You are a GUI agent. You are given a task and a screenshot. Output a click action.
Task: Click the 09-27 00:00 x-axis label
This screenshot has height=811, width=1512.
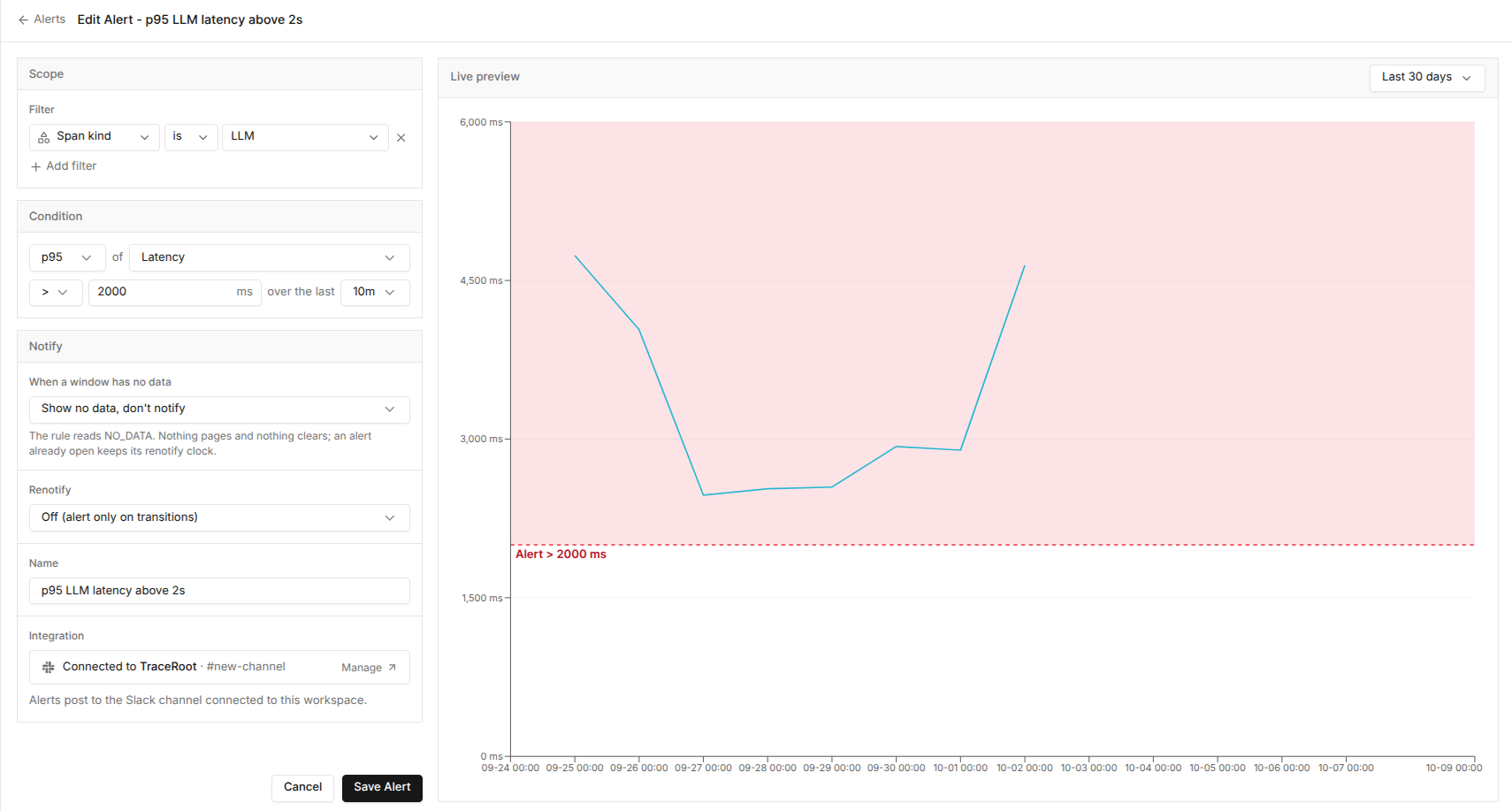pos(703,768)
